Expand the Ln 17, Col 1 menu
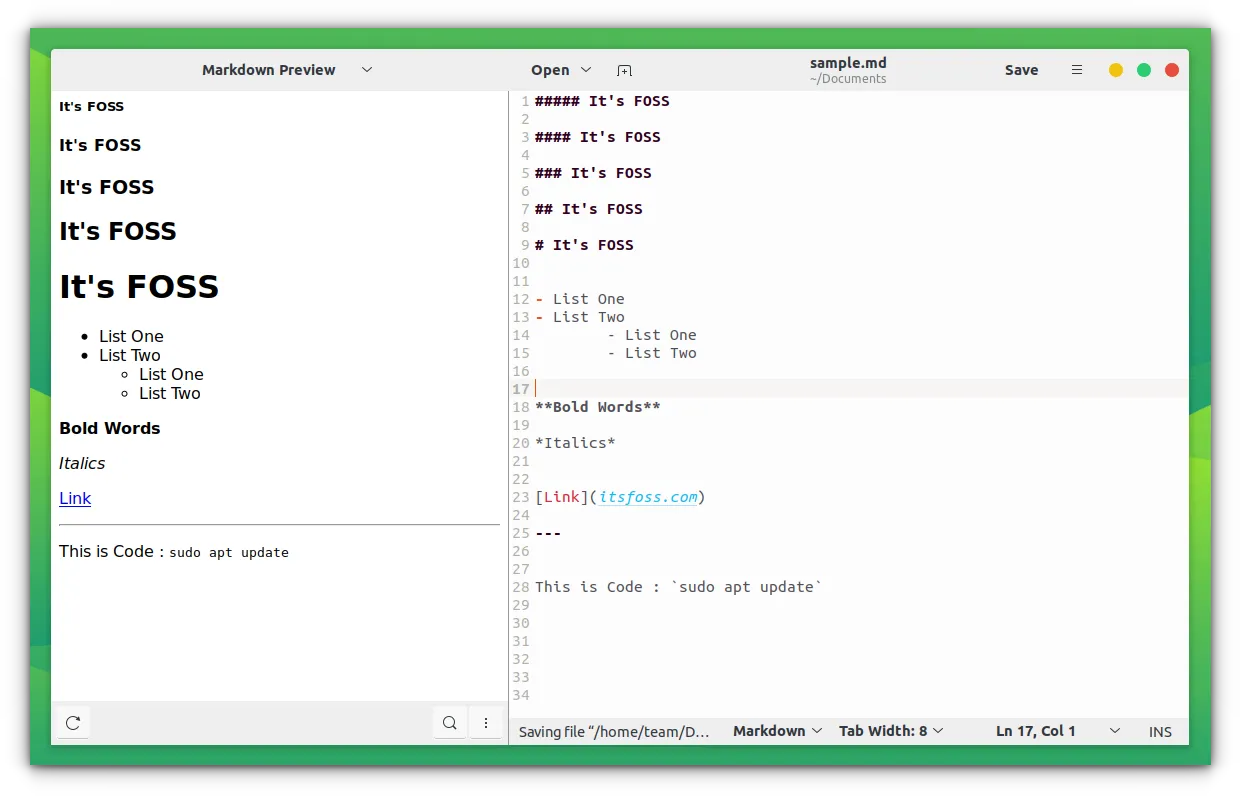Image resolution: width=1241 pixels, height=797 pixels. (1114, 731)
